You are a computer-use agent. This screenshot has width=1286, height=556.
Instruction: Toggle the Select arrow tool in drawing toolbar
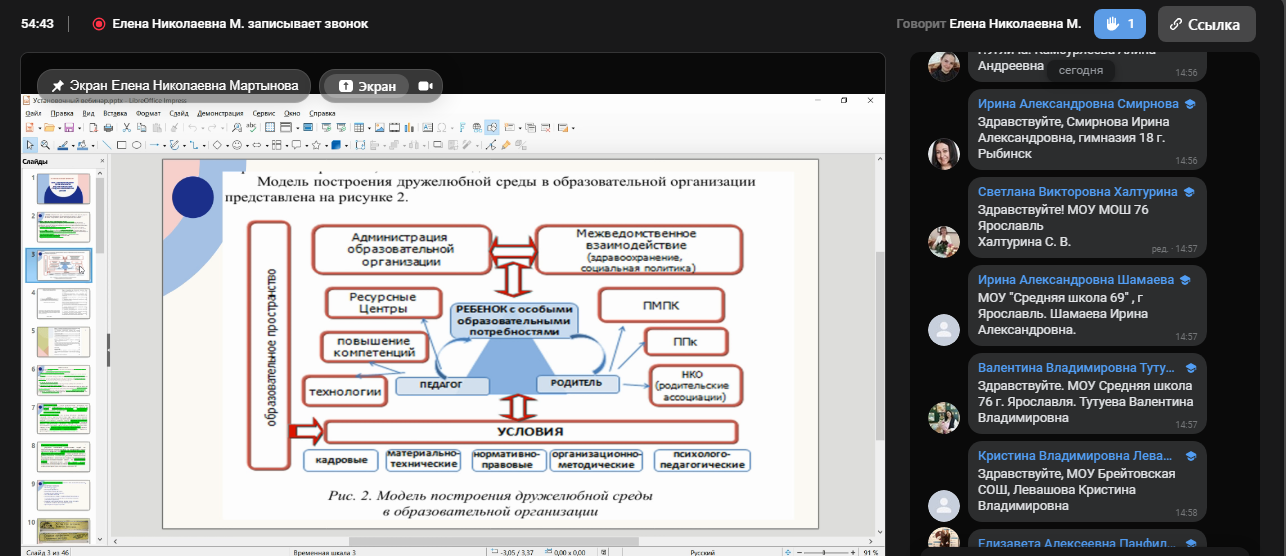click(30, 145)
